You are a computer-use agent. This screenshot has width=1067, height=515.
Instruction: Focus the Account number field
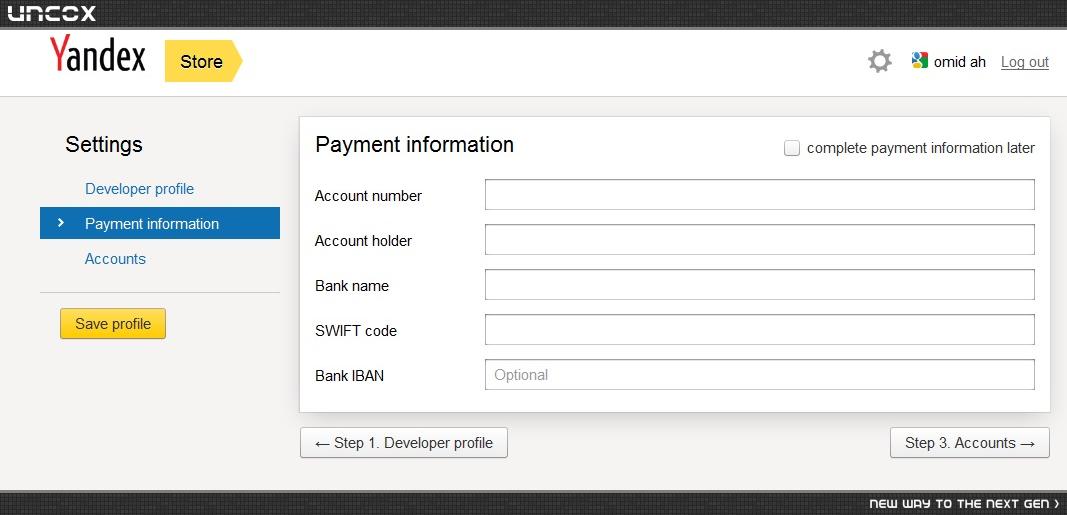click(x=759, y=195)
